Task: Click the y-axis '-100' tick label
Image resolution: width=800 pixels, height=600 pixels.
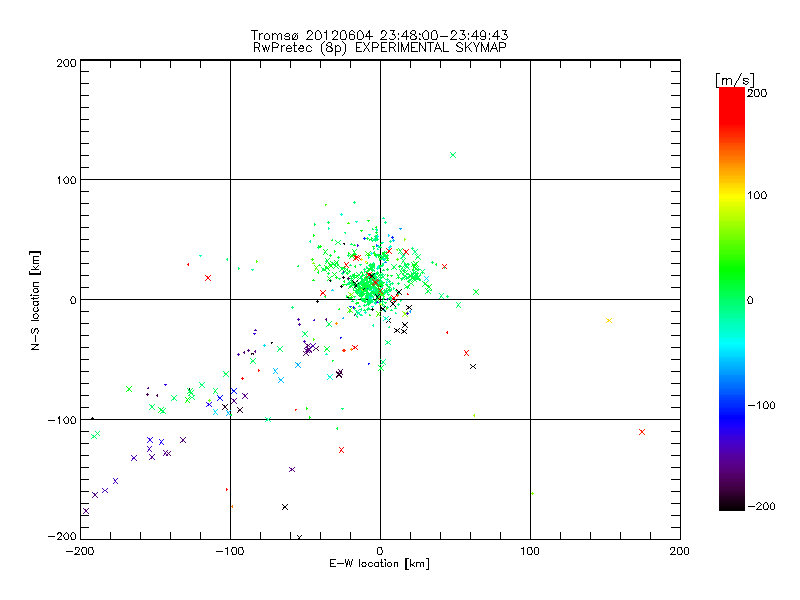Action: (62, 420)
